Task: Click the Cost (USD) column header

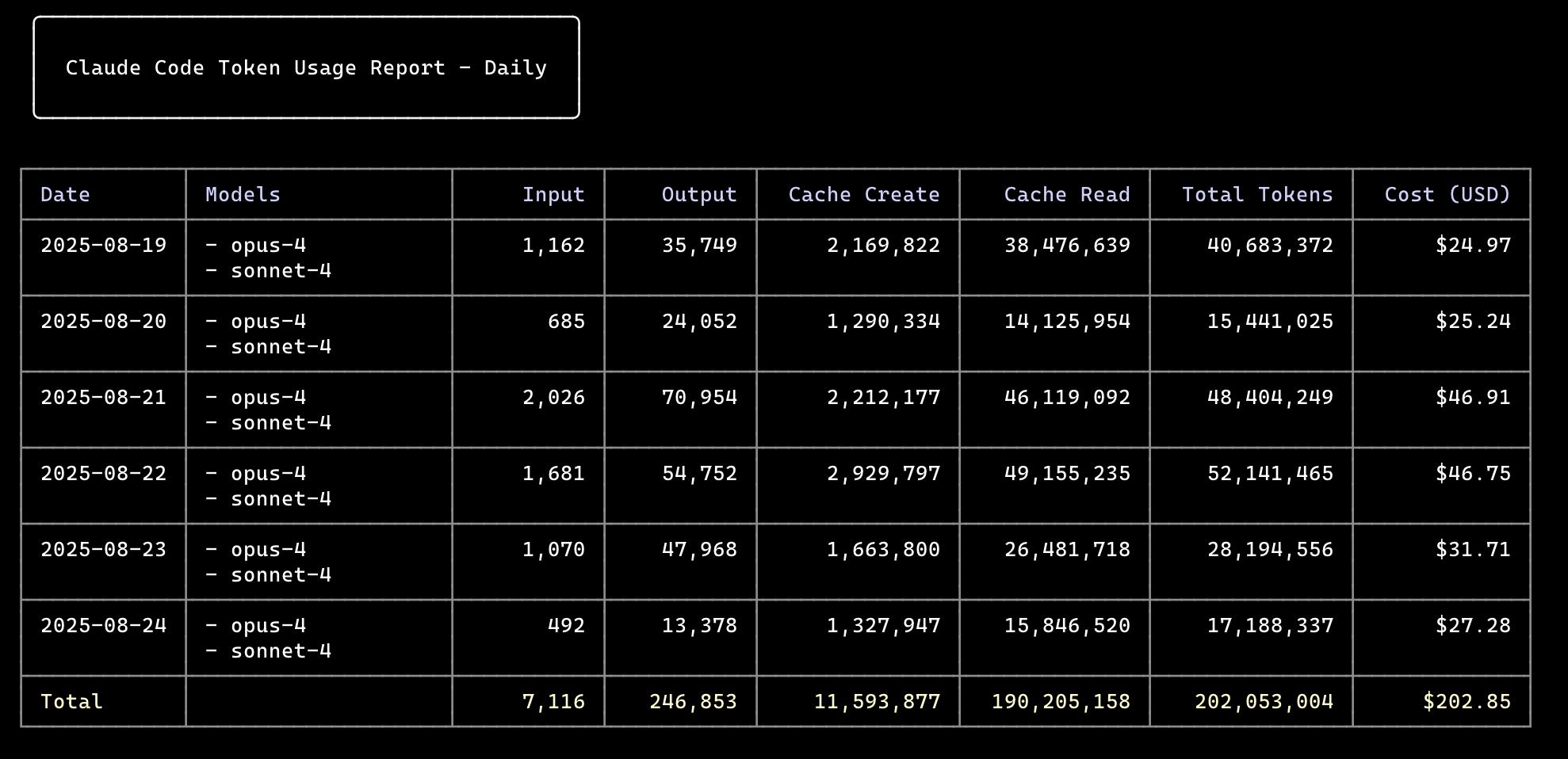Action: pyautogui.click(x=1448, y=195)
